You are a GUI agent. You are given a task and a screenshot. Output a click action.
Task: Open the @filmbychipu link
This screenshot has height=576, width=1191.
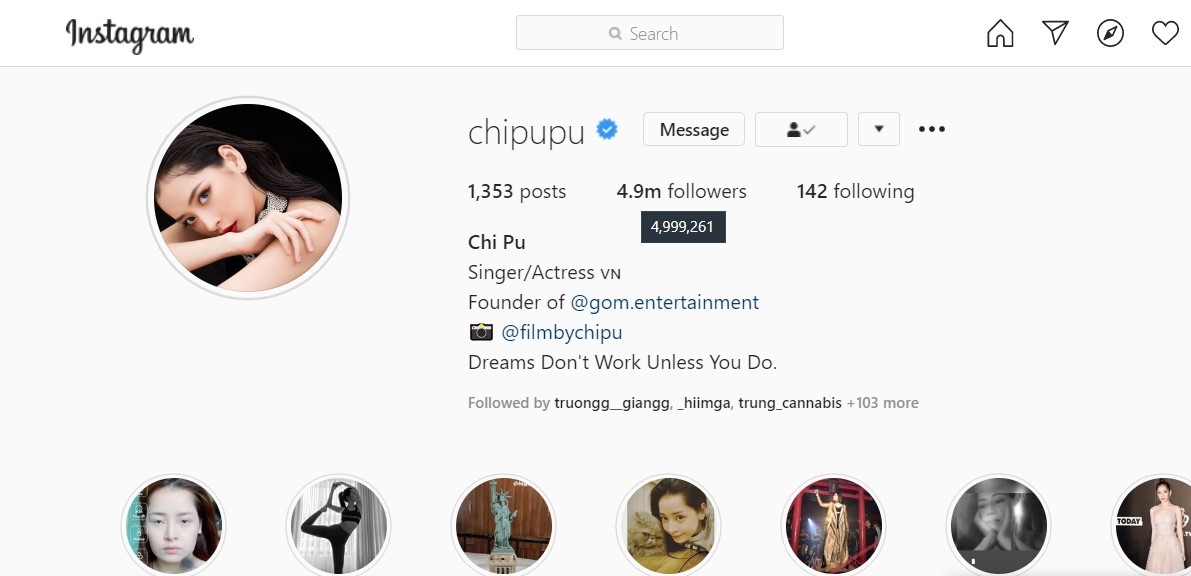coord(561,333)
